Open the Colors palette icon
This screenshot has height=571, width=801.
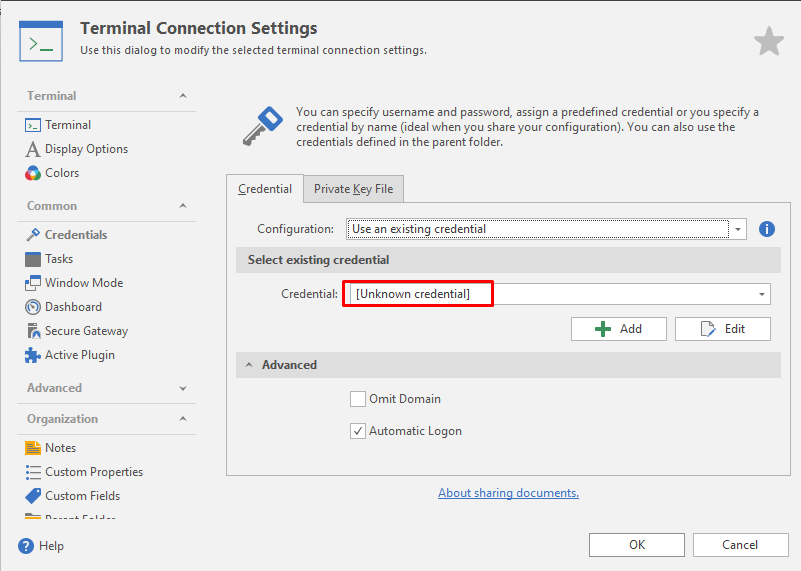34,173
